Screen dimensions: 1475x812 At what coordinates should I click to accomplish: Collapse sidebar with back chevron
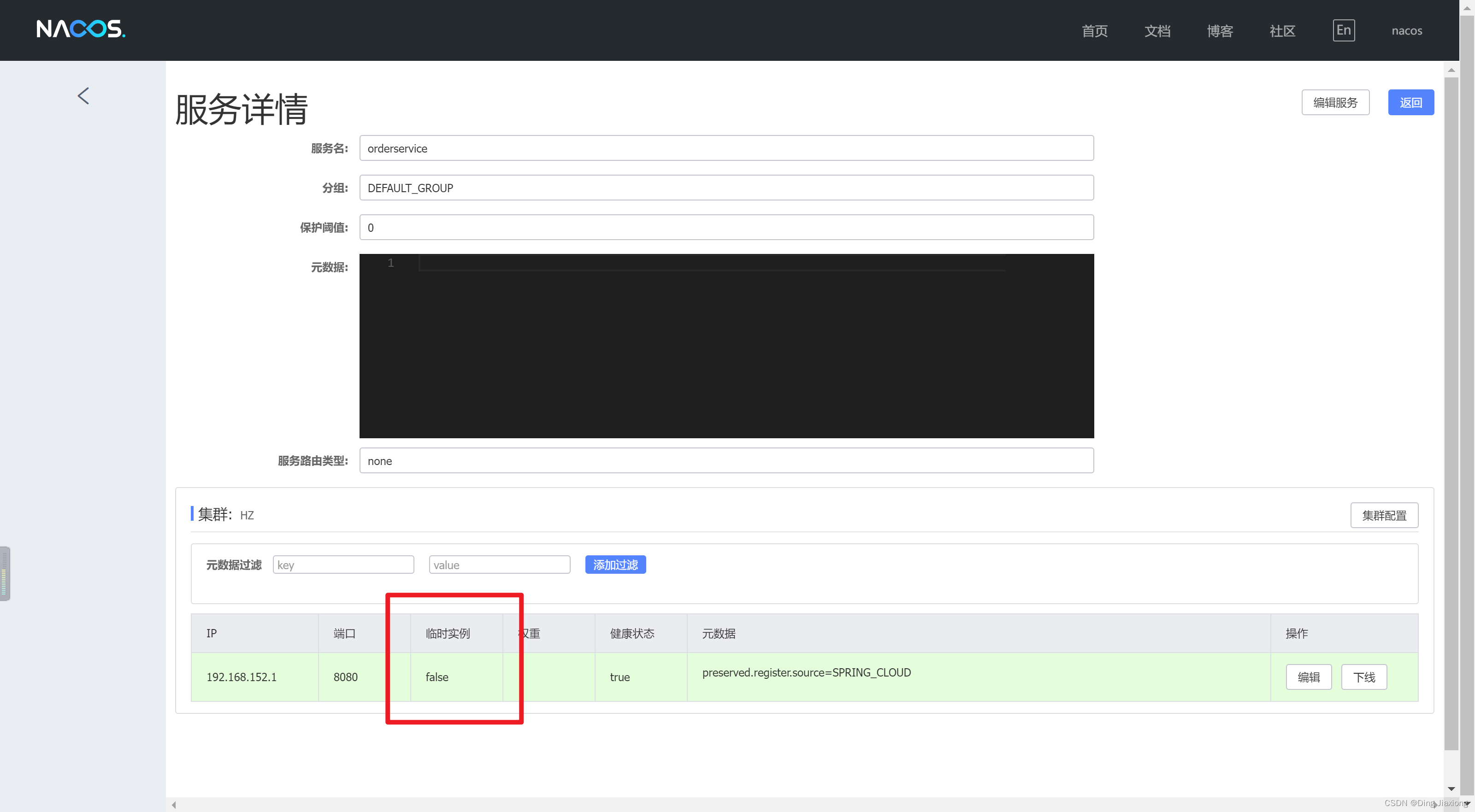coord(83,96)
